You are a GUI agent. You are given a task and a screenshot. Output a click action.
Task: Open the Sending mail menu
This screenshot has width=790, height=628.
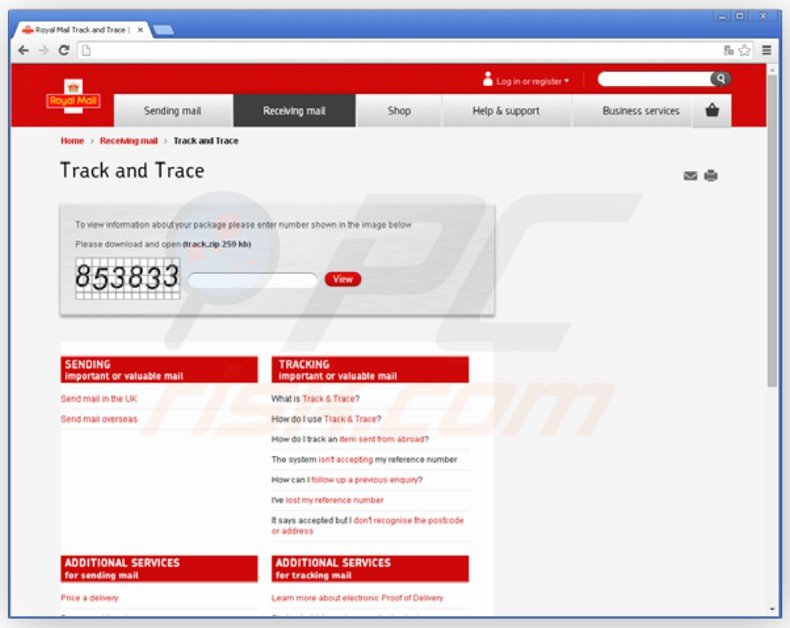[173, 111]
